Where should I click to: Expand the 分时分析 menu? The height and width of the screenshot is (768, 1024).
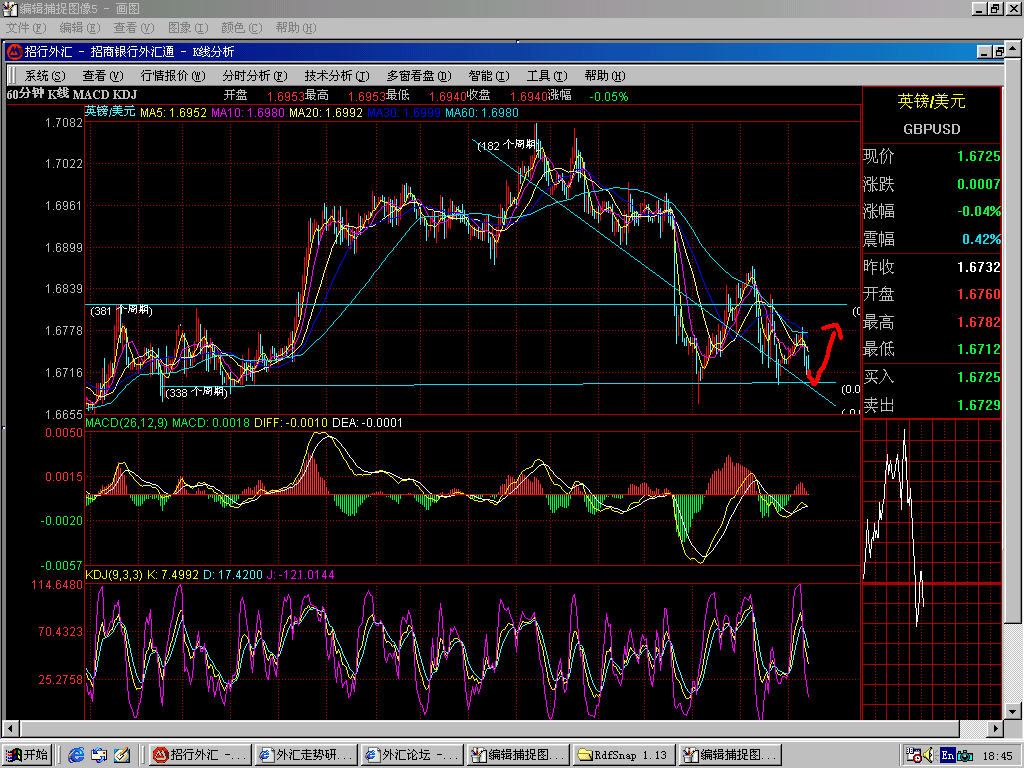tap(254, 76)
